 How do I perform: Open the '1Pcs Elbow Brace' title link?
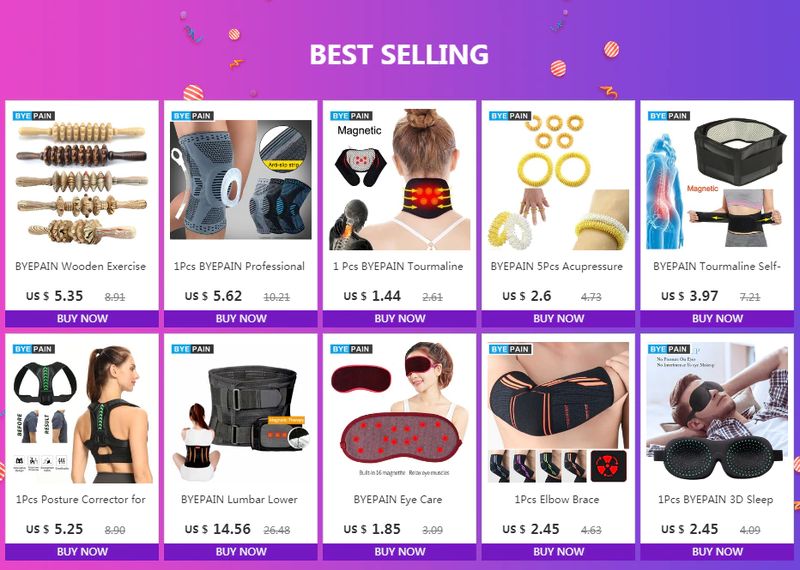point(557,500)
